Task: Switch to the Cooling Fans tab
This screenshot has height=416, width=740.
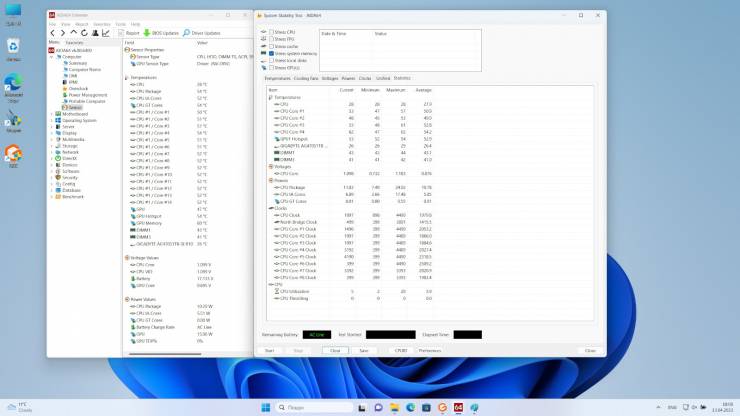Action: 306,78
